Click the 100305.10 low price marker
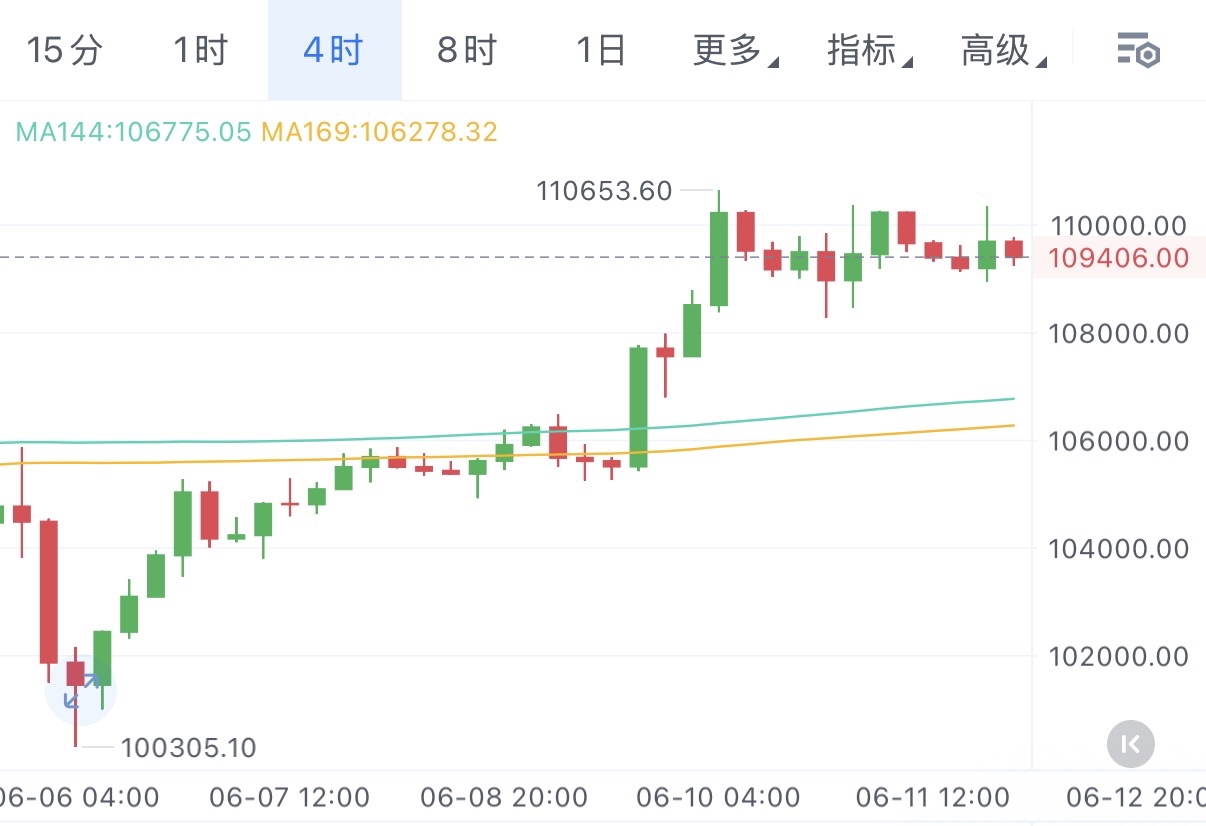This screenshot has width=1206, height=826. coord(188,747)
